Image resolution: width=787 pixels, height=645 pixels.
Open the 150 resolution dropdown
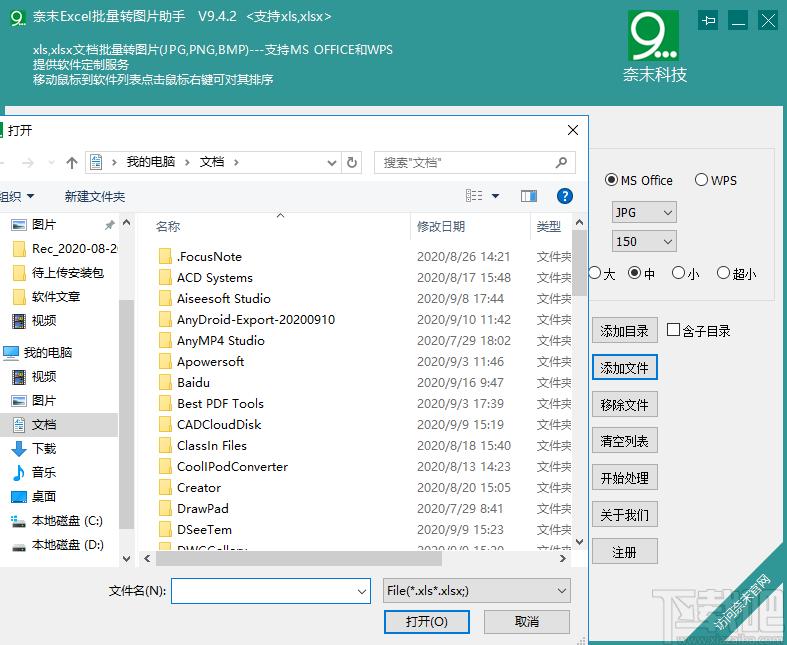pyautogui.click(x=644, y=241)
